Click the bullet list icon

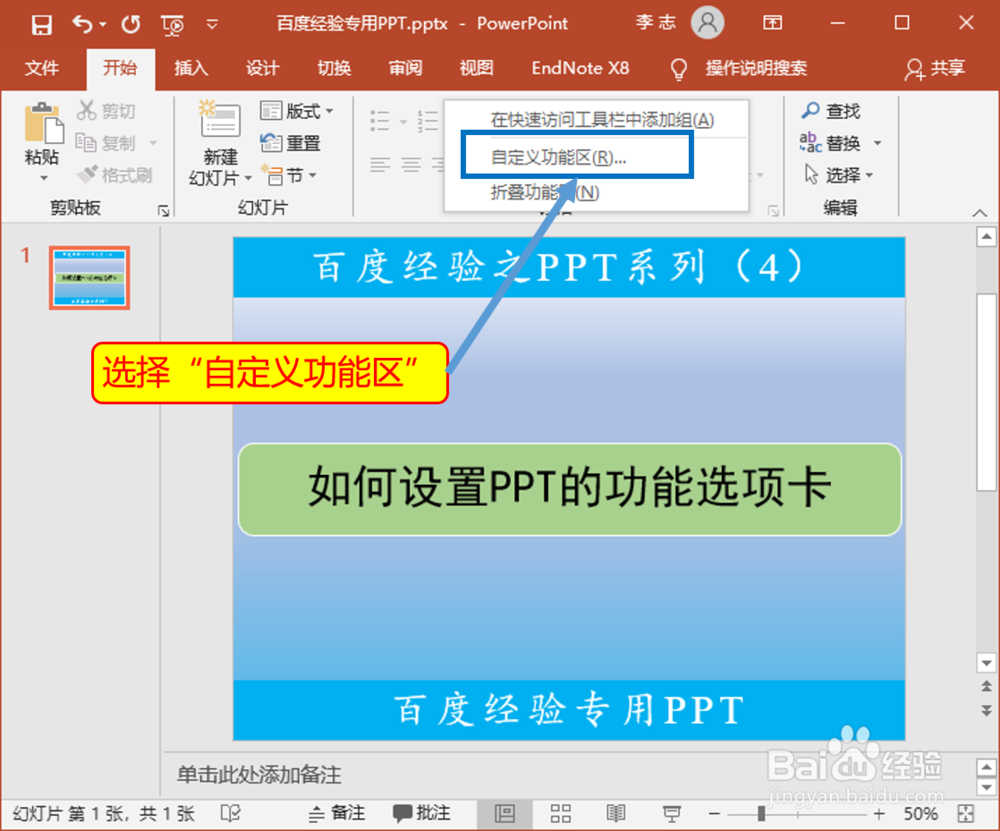380,120
